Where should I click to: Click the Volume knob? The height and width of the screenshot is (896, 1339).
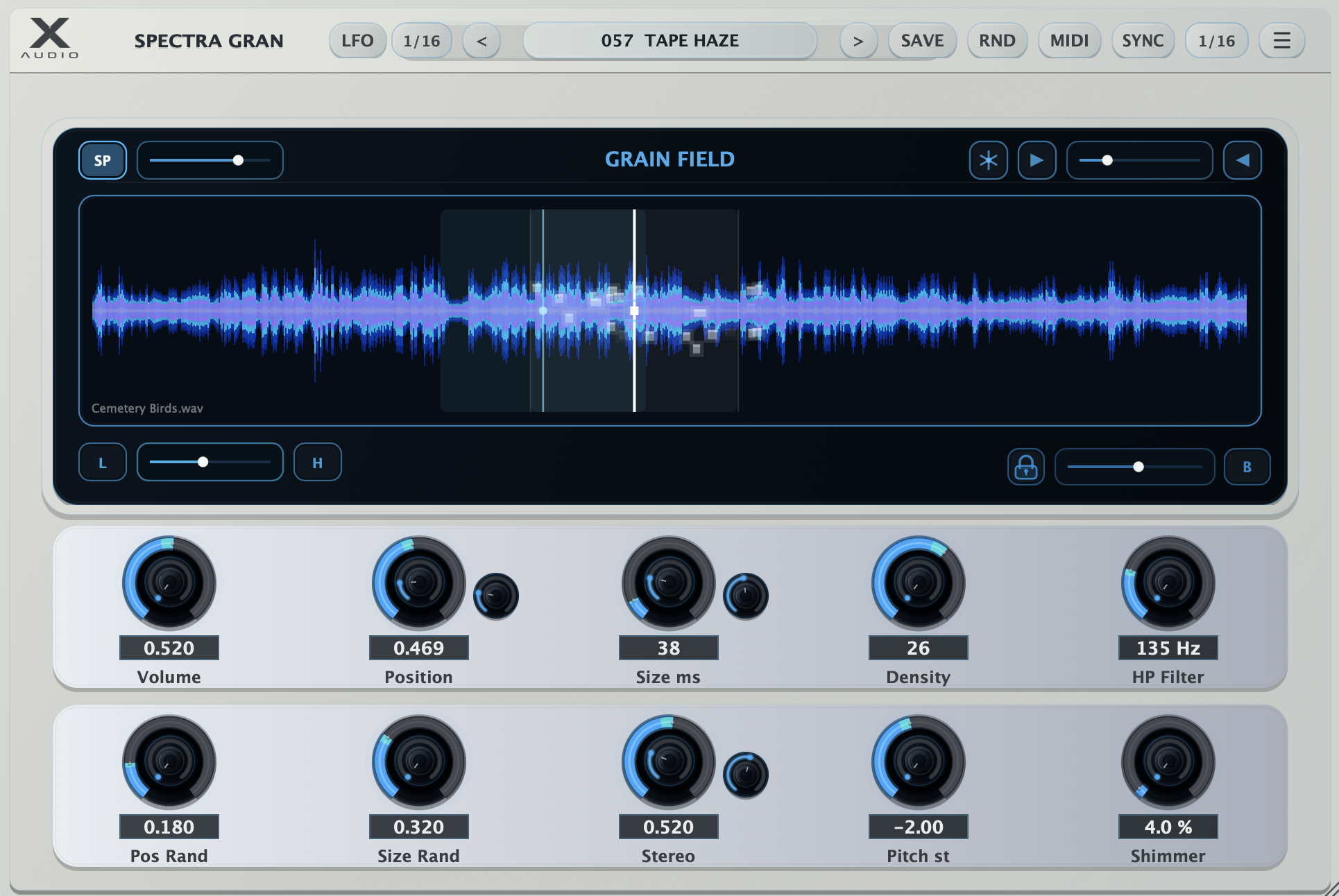pyautogui.click(x=169, y=583)
